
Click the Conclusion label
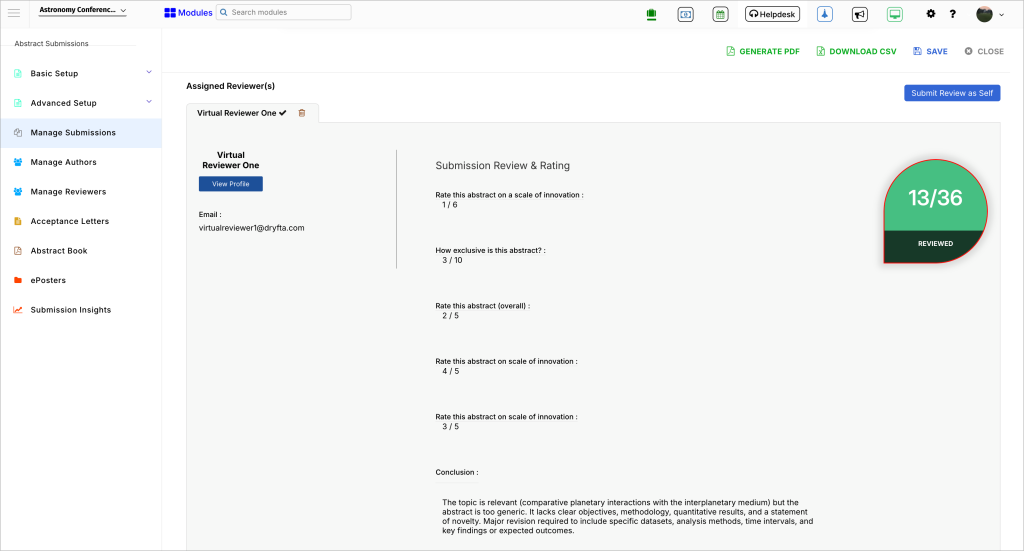tap(456, 473)
